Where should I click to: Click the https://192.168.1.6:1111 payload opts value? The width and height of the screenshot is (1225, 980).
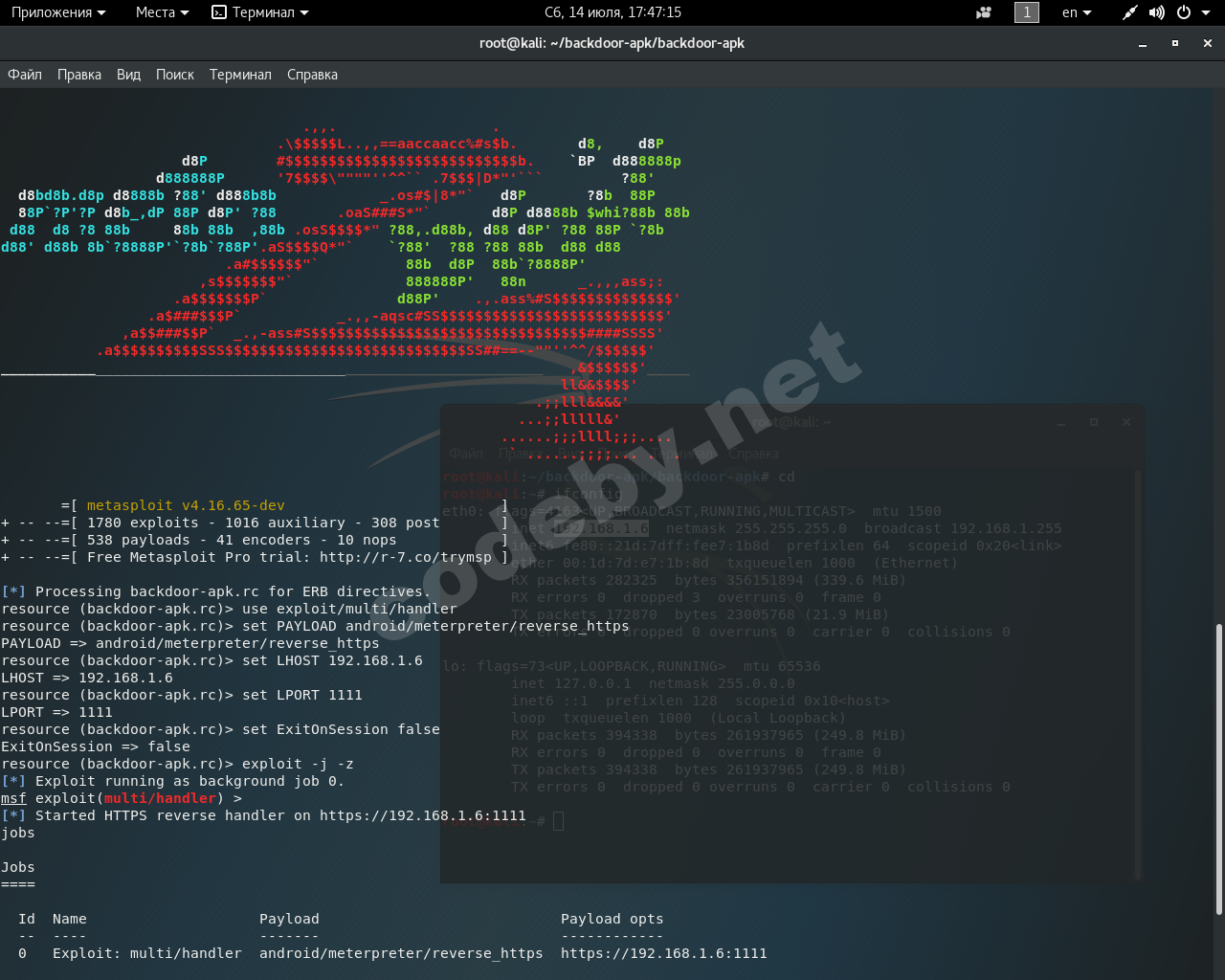click(x=664, y=953)
